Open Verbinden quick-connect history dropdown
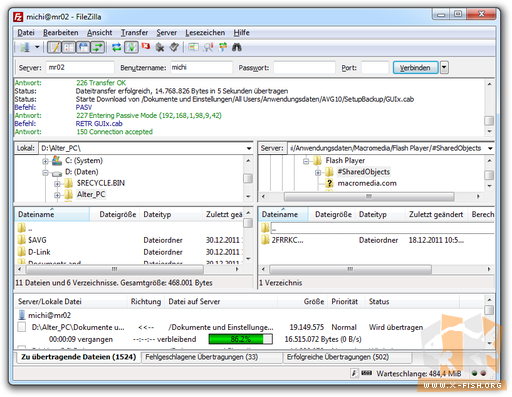The width and height of the screenshot is (512, 397). tap(444, 68)
